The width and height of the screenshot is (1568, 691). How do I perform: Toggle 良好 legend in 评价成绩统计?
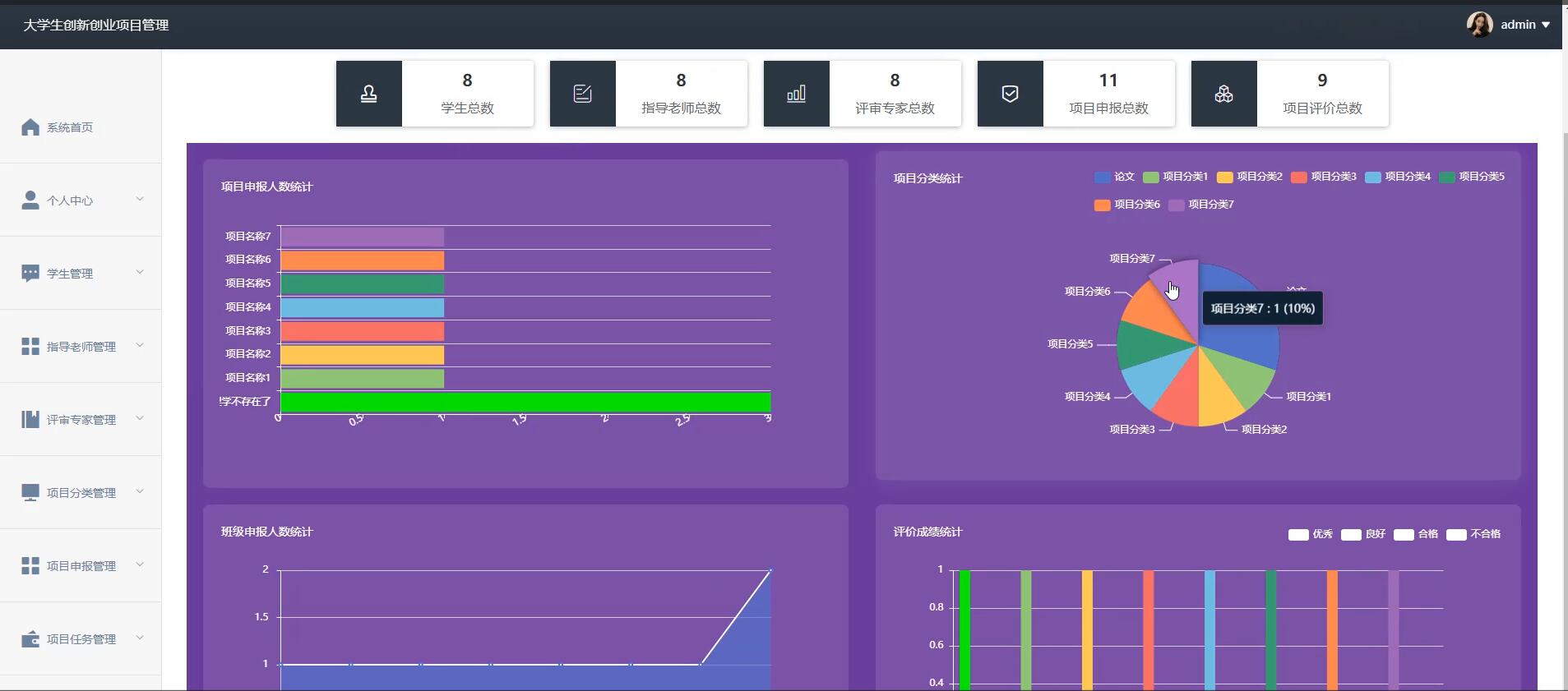coord(1362,534)
